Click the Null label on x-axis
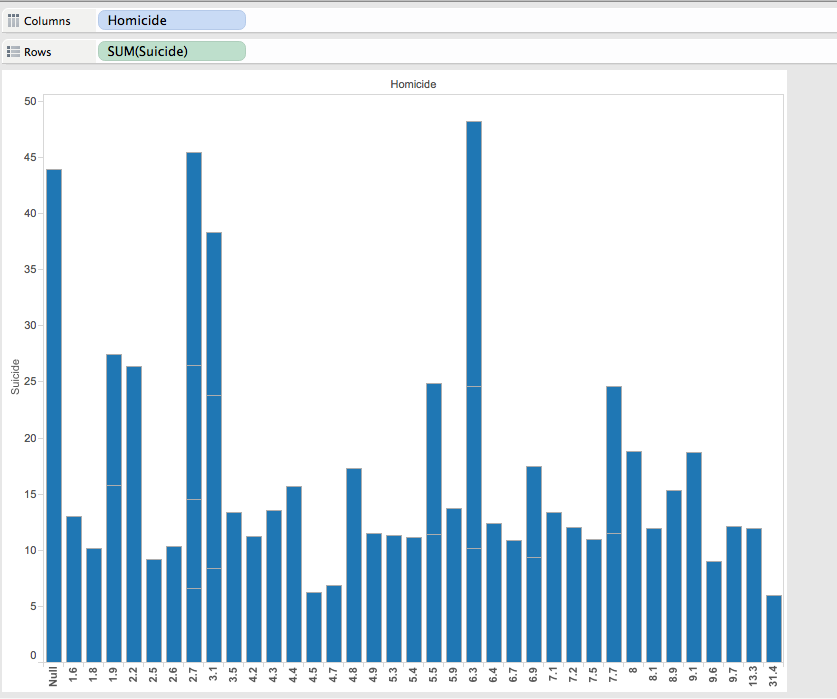This screenshot has width=837, height=699. tap(54, 677)
